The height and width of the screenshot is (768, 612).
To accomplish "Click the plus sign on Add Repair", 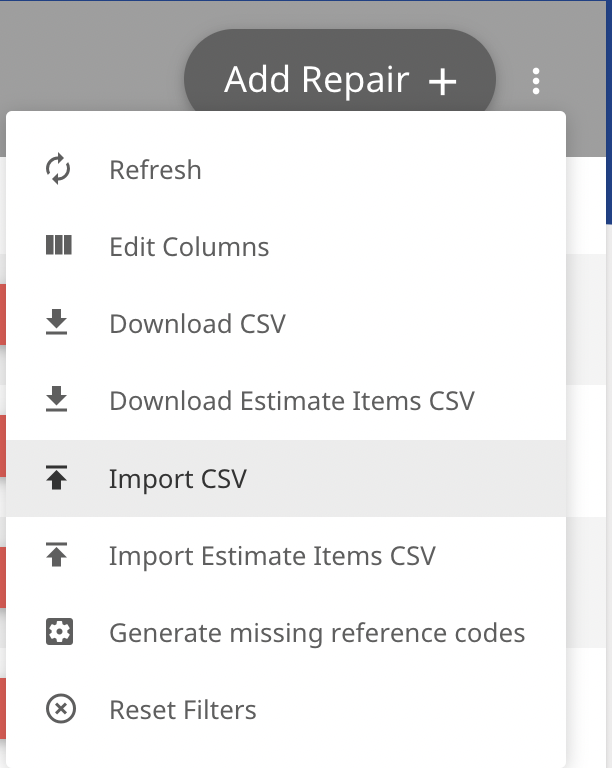I will coord(443,81).
